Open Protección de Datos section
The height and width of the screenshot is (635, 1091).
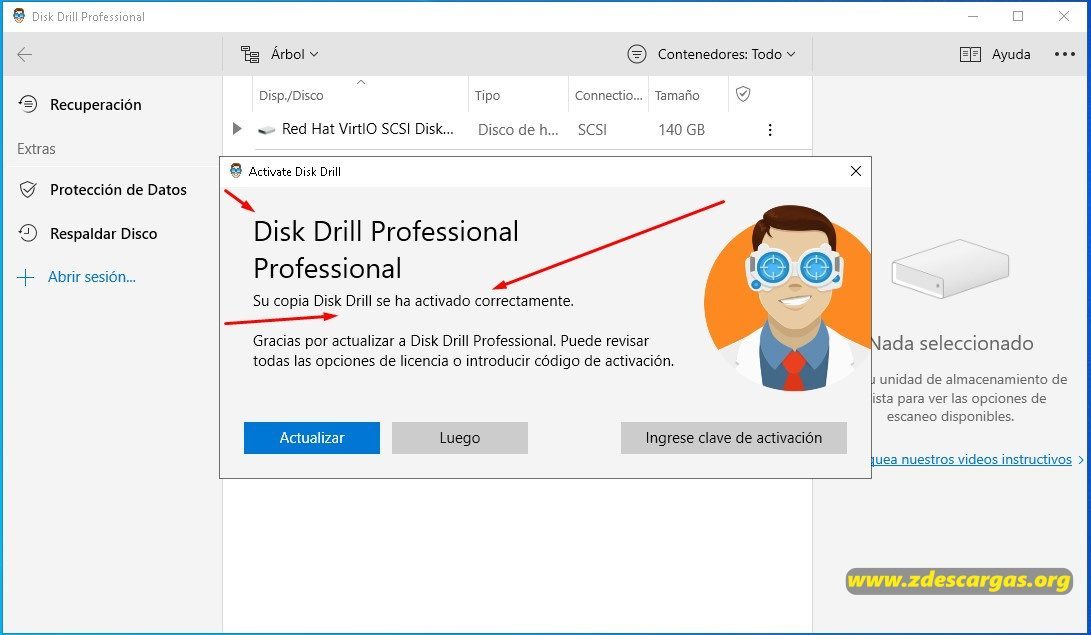118,190
